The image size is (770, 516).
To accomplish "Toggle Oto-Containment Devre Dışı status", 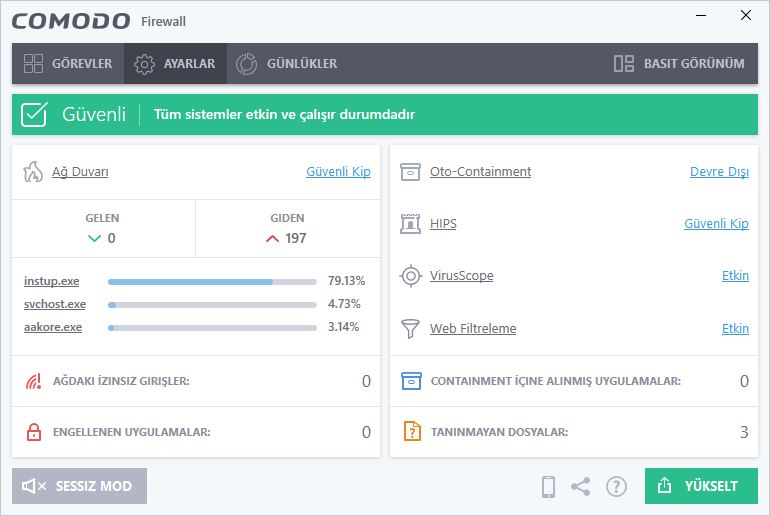I will (x=719, y=172).
